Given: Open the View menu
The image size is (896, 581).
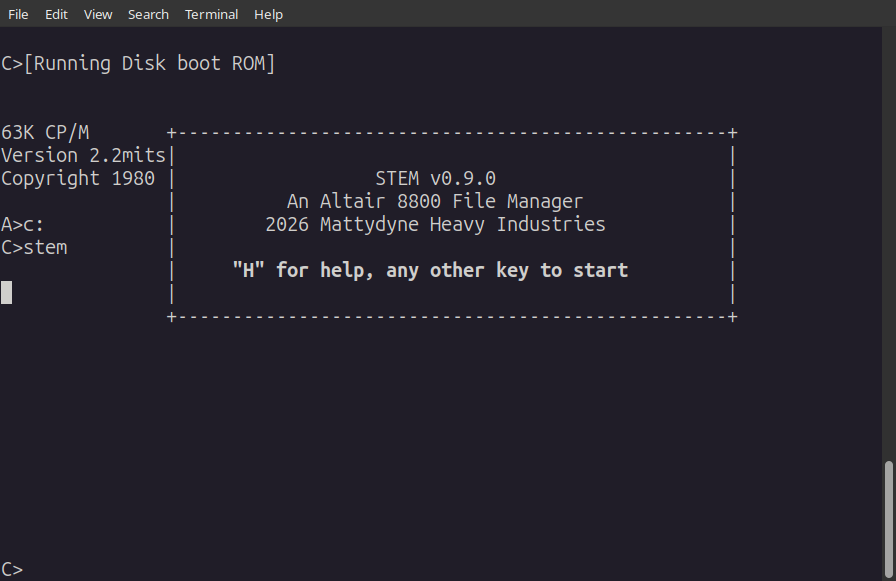Looking at the screenshot, I should (98, 14).
